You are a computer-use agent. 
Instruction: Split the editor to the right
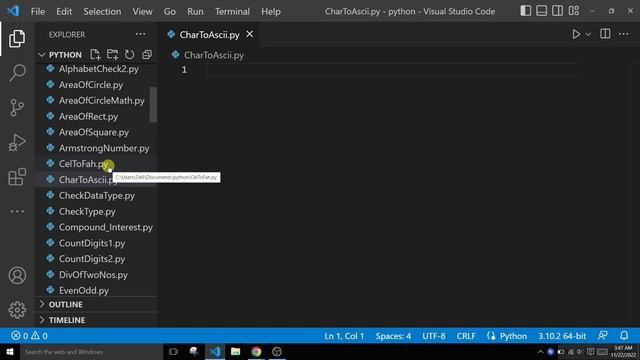click(605, 34)
